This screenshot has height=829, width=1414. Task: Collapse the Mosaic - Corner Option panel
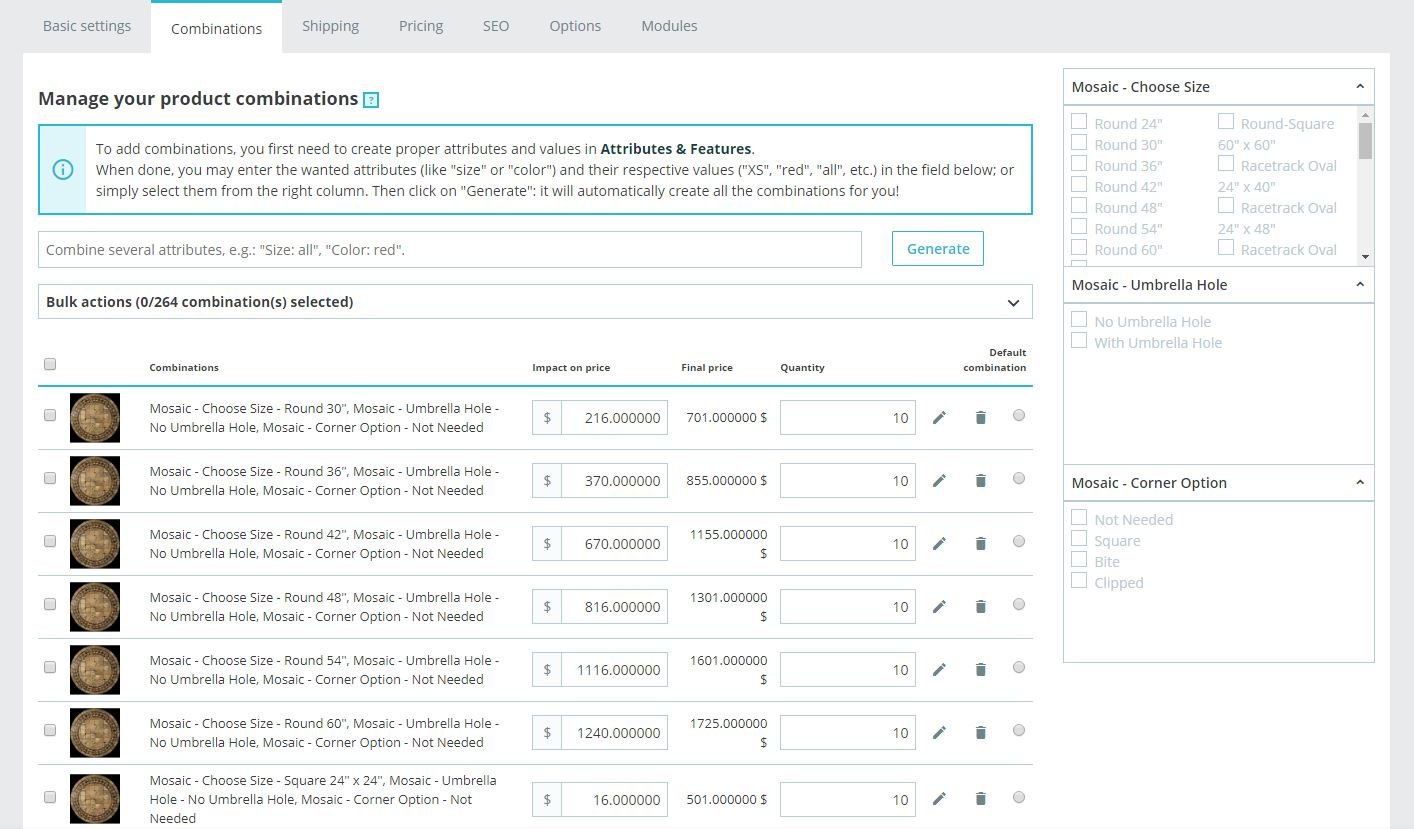click(x=1359, y=482)
